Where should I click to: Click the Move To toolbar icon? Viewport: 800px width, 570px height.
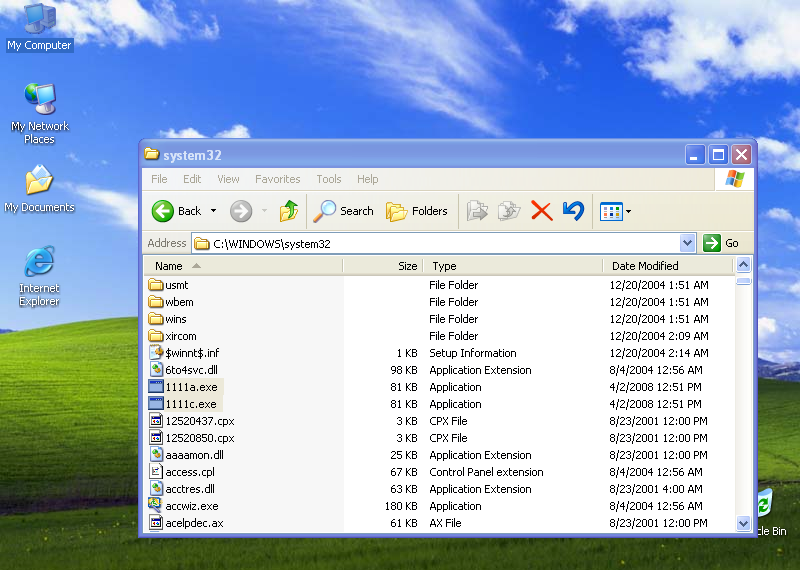(x=477, y=211)
